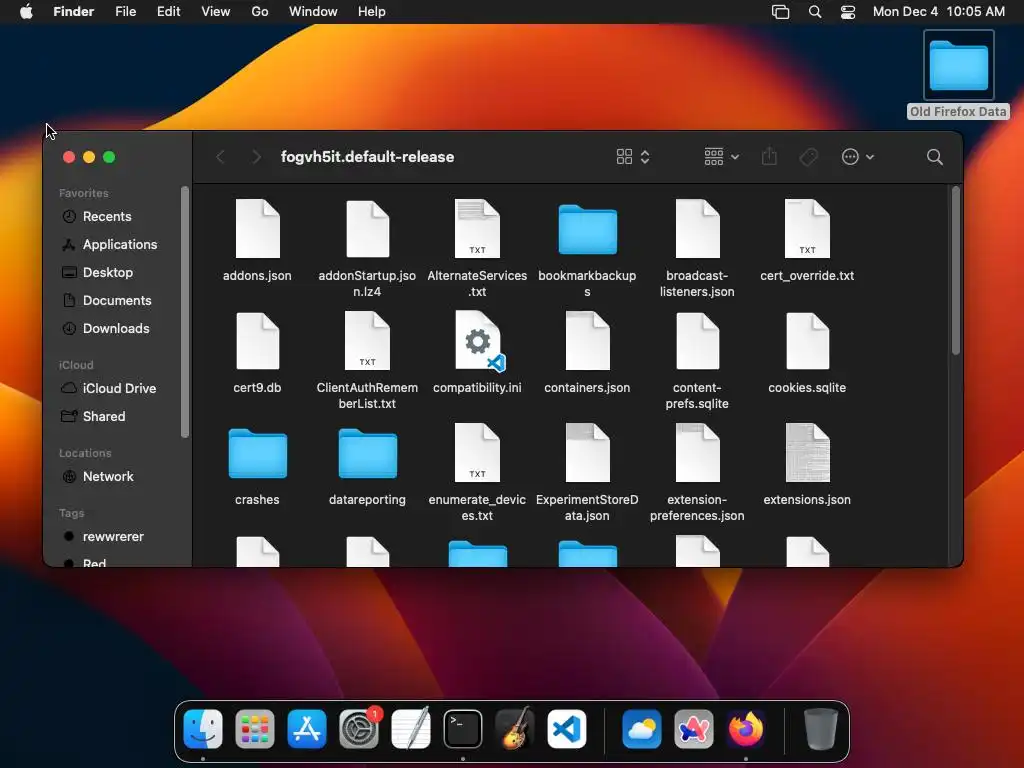
Task: Select the ExperimentStoreData.json file icon
Action: tap(587, 453)
